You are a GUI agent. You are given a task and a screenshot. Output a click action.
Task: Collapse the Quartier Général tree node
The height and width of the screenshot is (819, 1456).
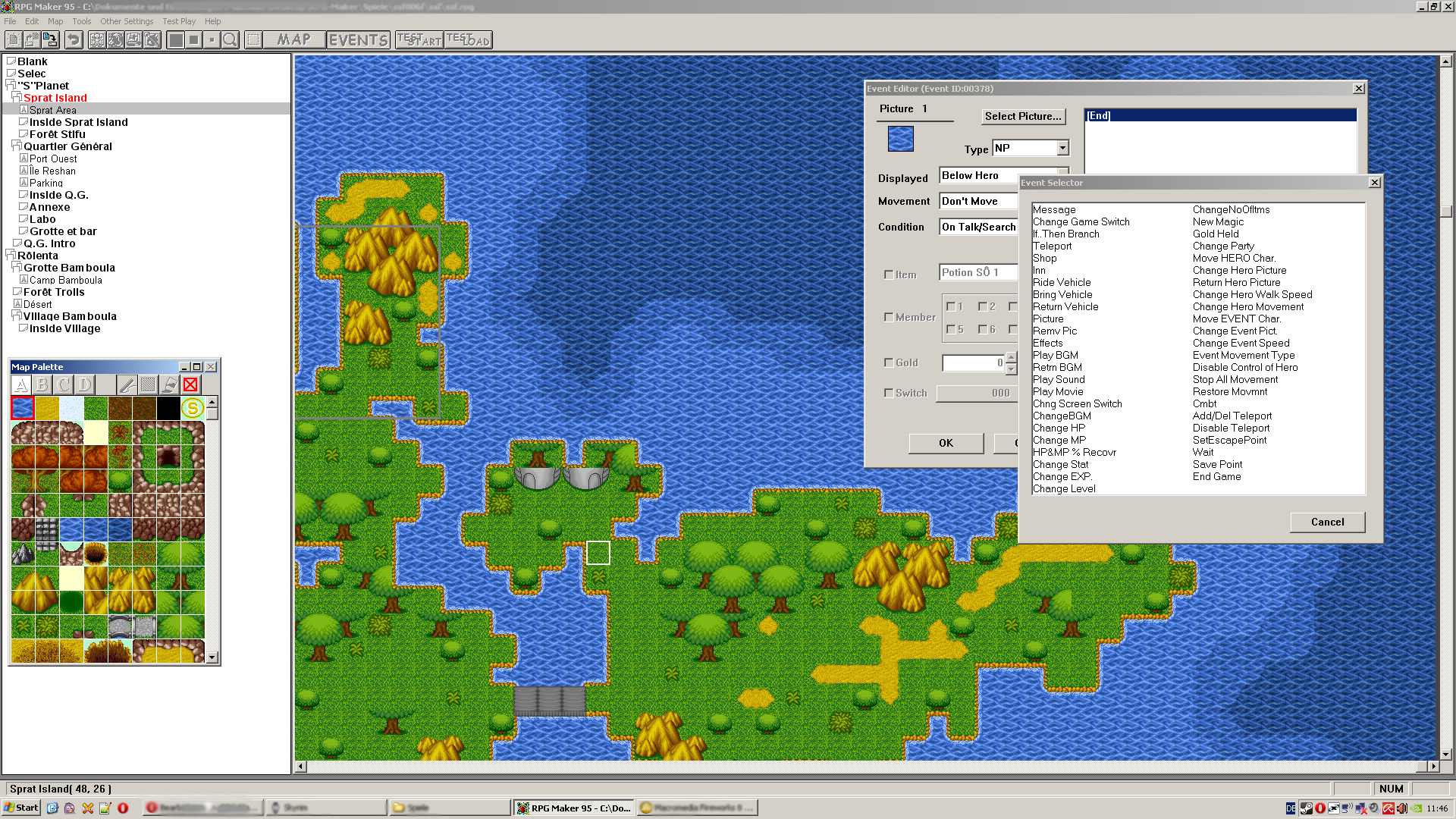tap(17, 146)
